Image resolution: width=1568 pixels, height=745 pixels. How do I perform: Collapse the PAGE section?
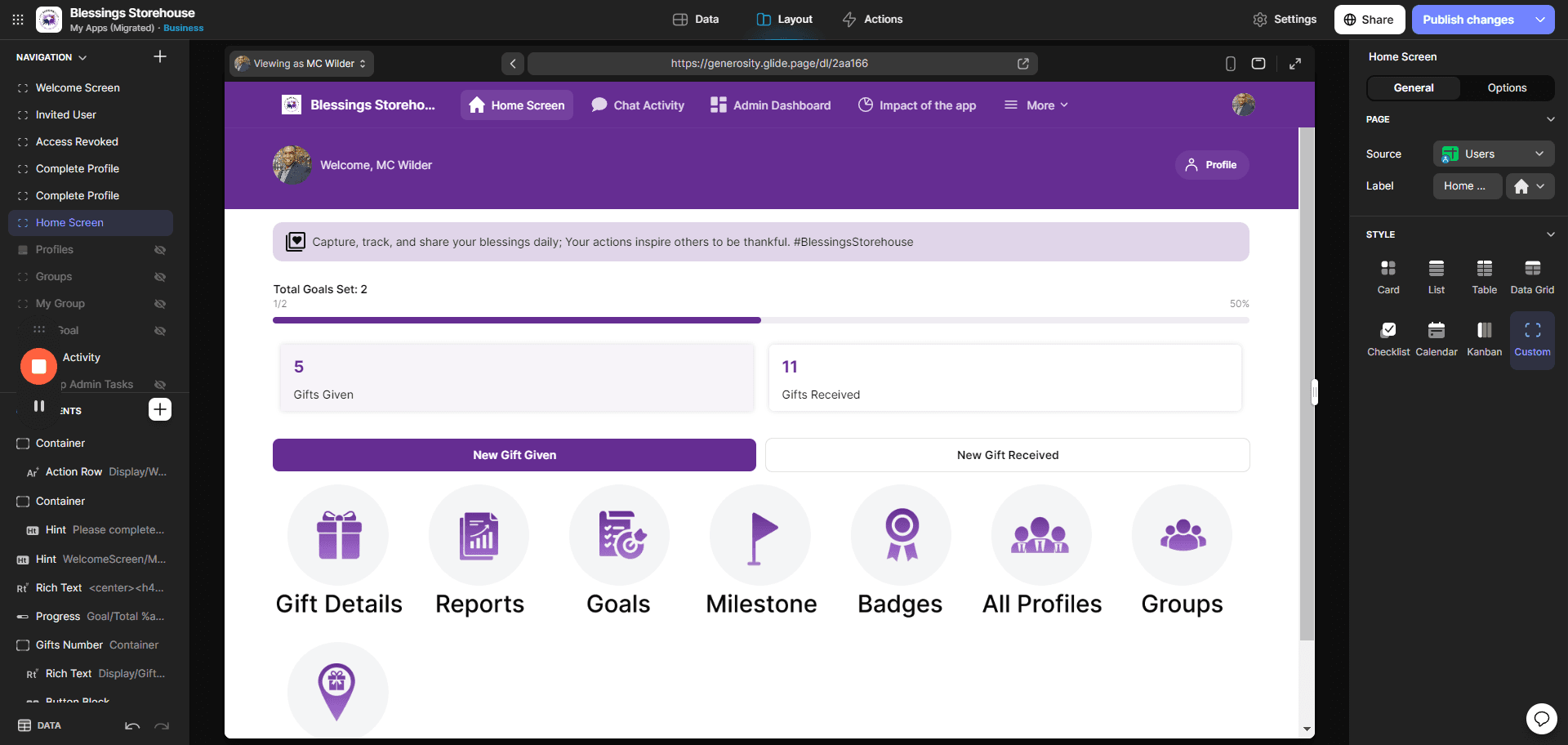click(1550, 119)
